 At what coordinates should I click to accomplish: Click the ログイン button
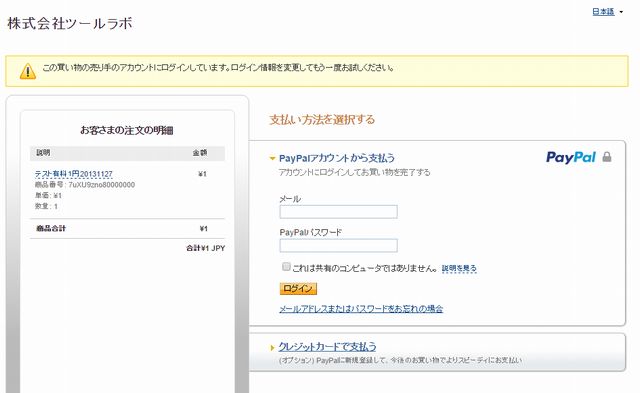tap(298, 289)
